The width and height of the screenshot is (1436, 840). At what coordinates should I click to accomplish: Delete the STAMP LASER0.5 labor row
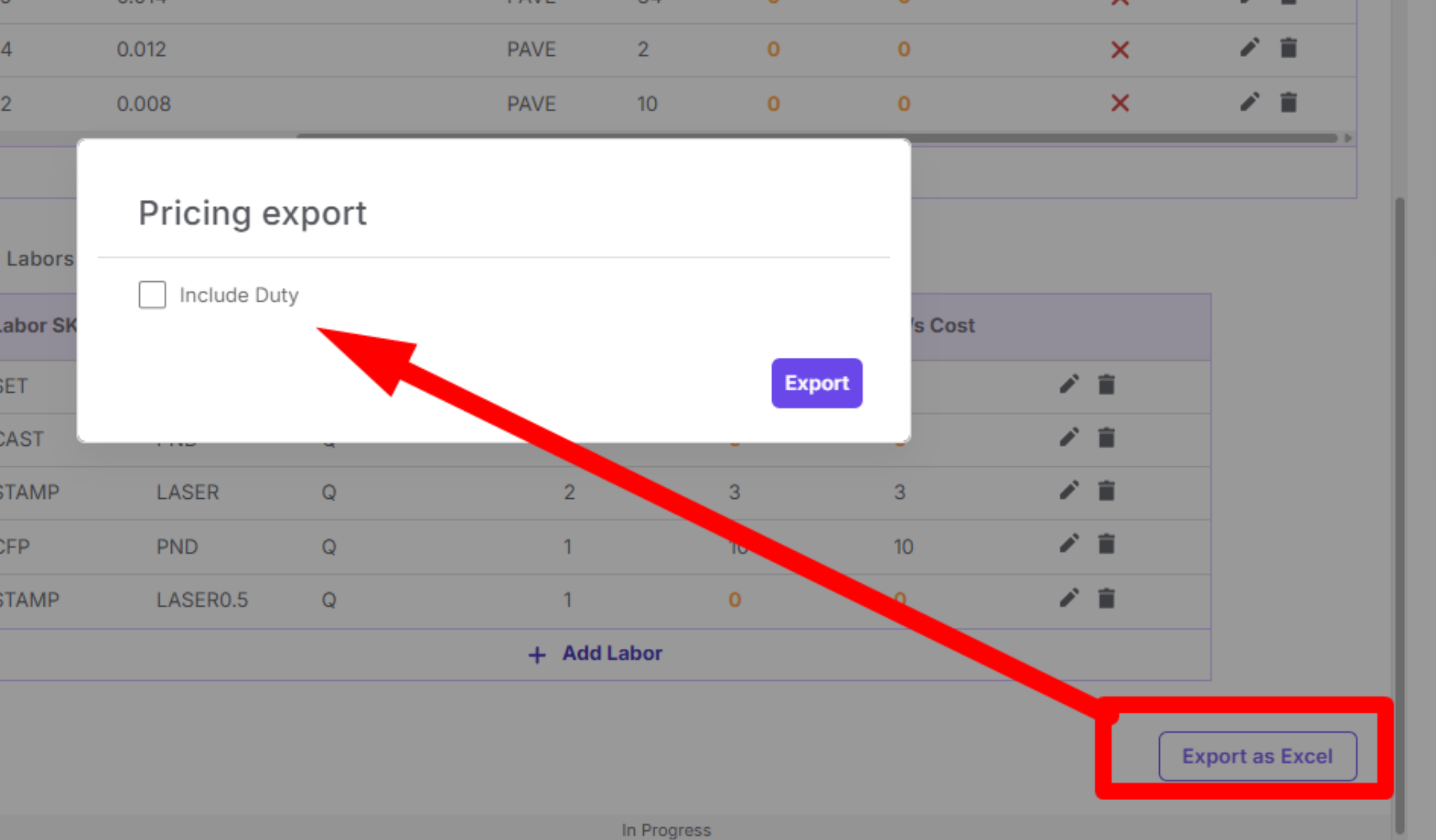(1106, 599)
